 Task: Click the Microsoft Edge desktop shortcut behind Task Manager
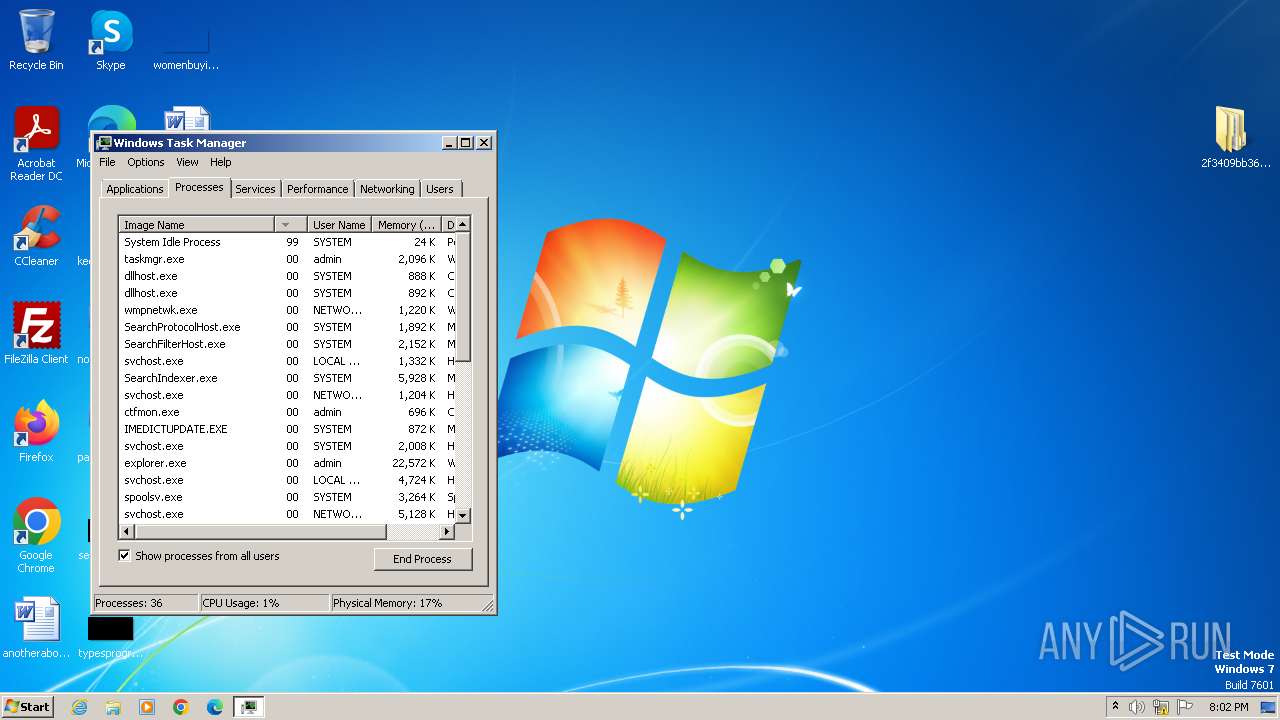pos(111,118)
